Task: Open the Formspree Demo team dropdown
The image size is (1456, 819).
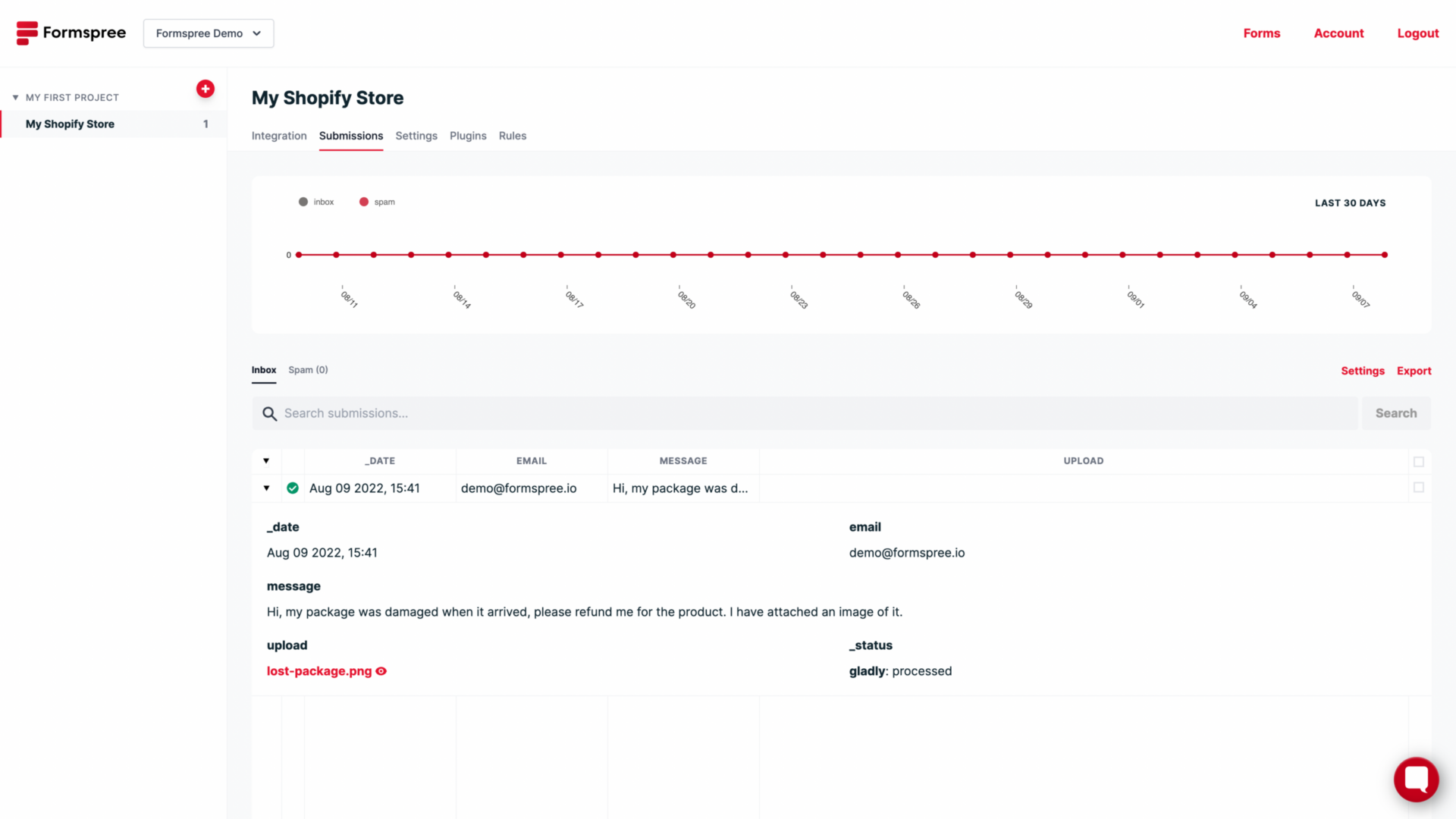Action: (209, 33)
